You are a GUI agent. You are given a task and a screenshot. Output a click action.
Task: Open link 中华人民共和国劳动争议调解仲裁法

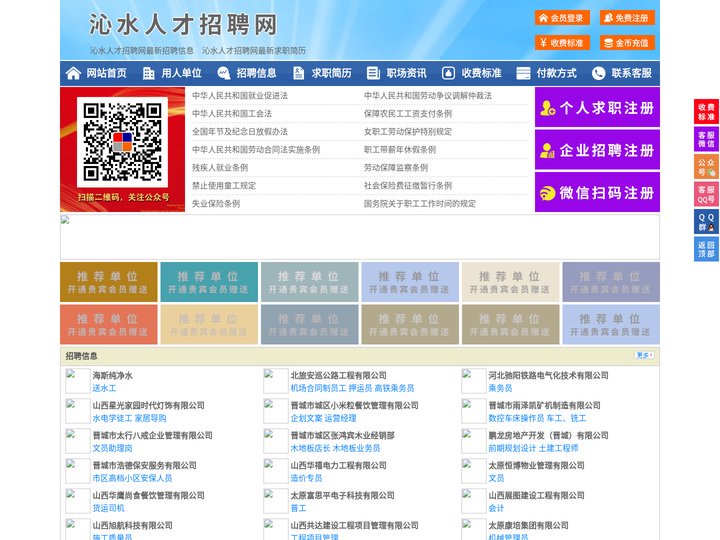pyautogui.click(x=428, y=96)
